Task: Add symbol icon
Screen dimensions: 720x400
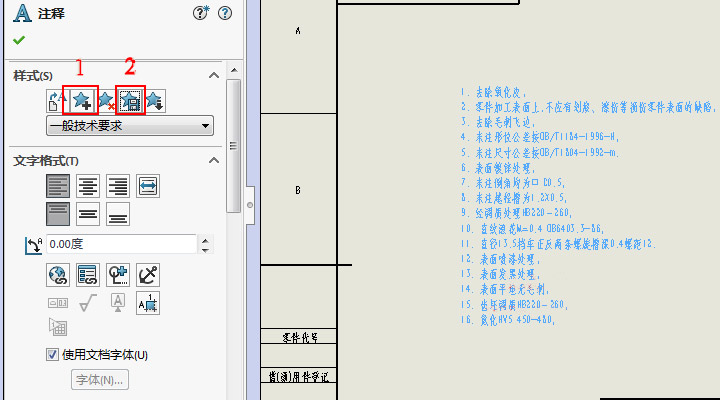Action: pyautogui.click(x=118, y=275)
